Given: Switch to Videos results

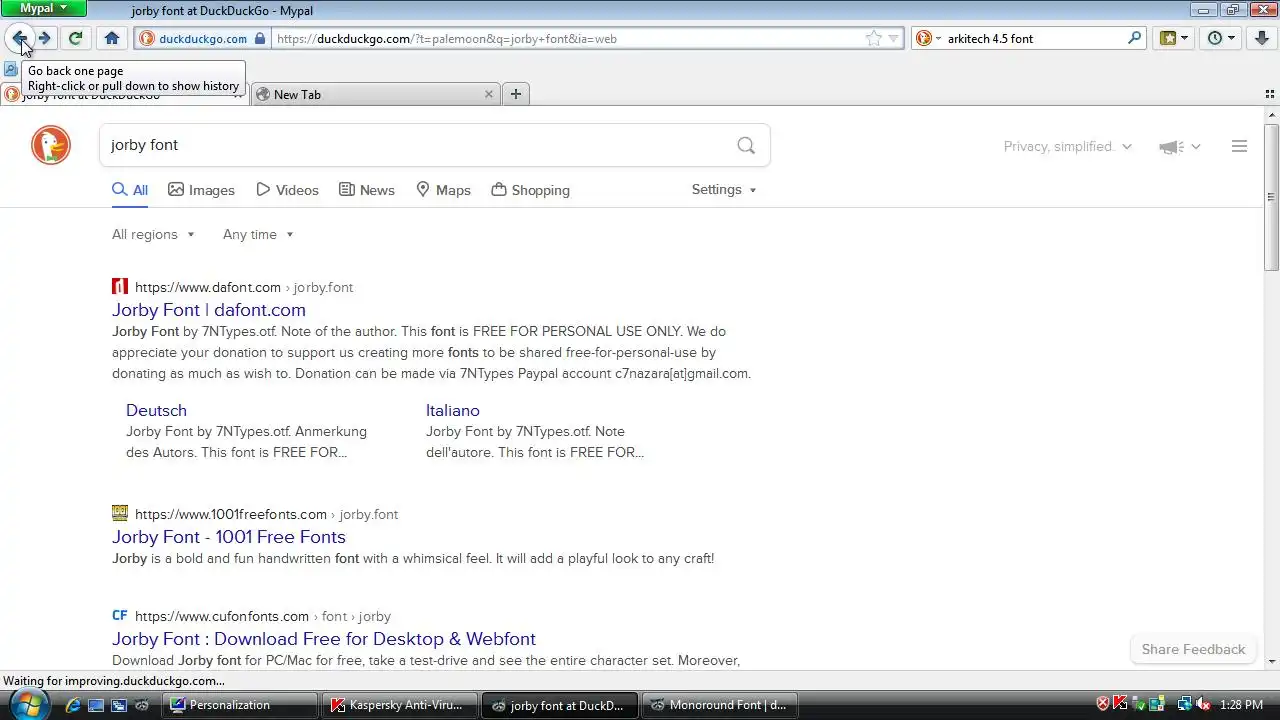Looking at the screenshot, I should pyautogui.click(x=287, y=190).
